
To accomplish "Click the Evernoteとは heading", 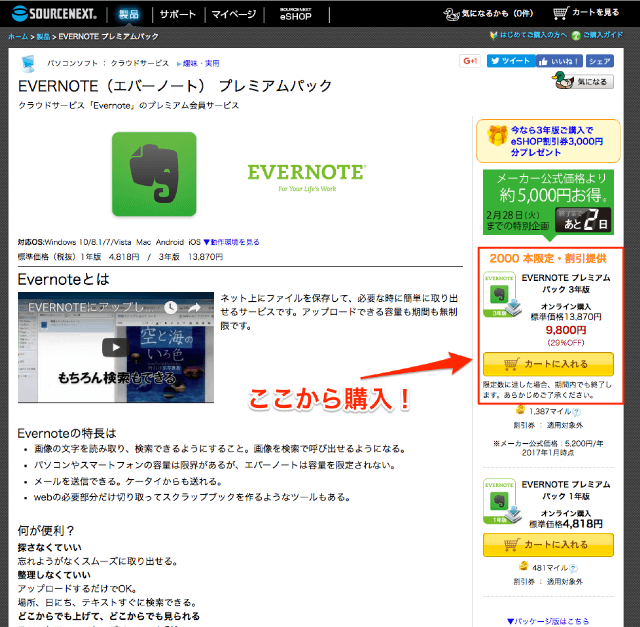I will click(x=63, y=280).
